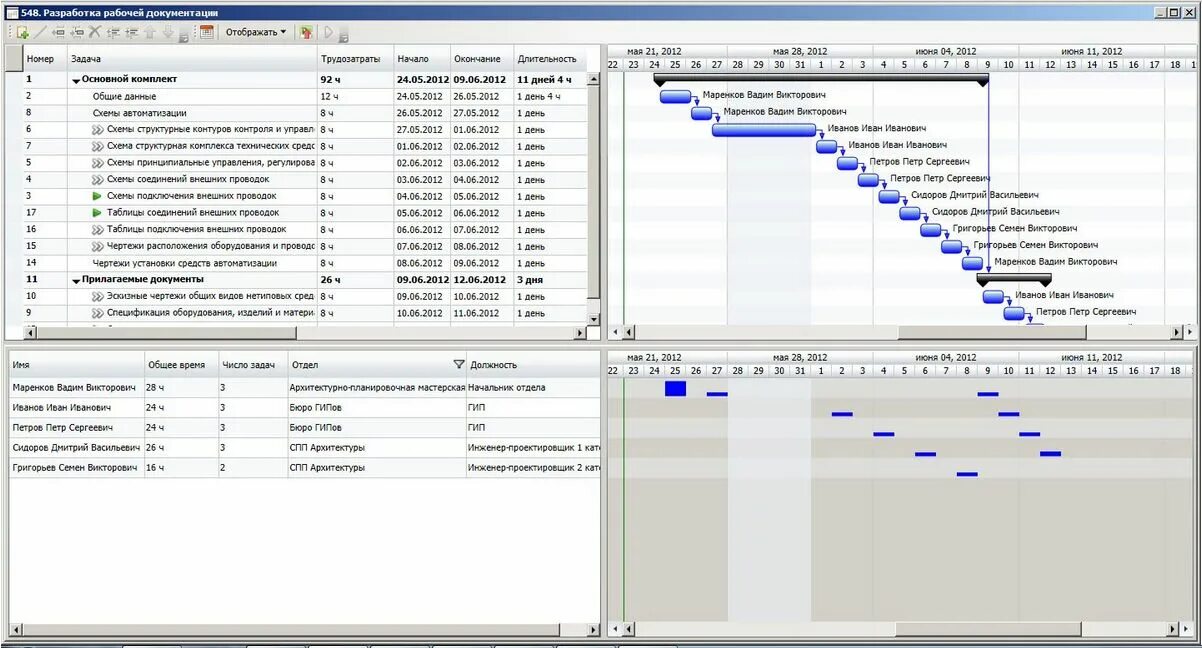Click the indent task icon
1202x648 pixels.
click(131, 32)
